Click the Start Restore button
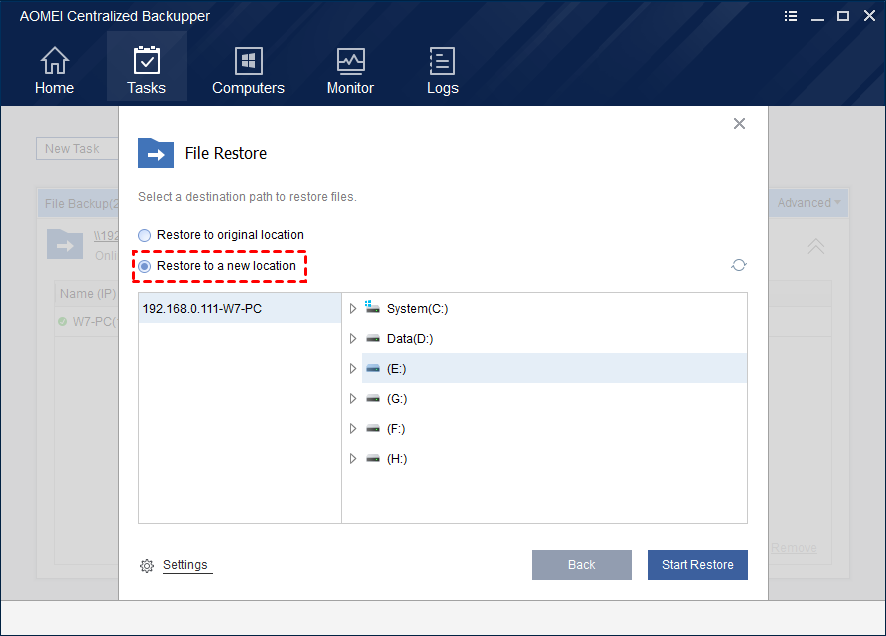Image resolution: width=886 pixels, height=636 pixels. [x=698, y=565]
